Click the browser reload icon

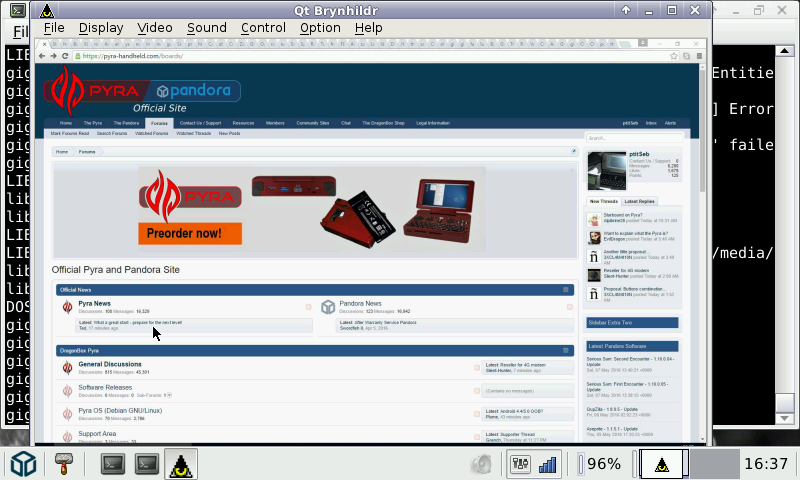tap(66, 56)
